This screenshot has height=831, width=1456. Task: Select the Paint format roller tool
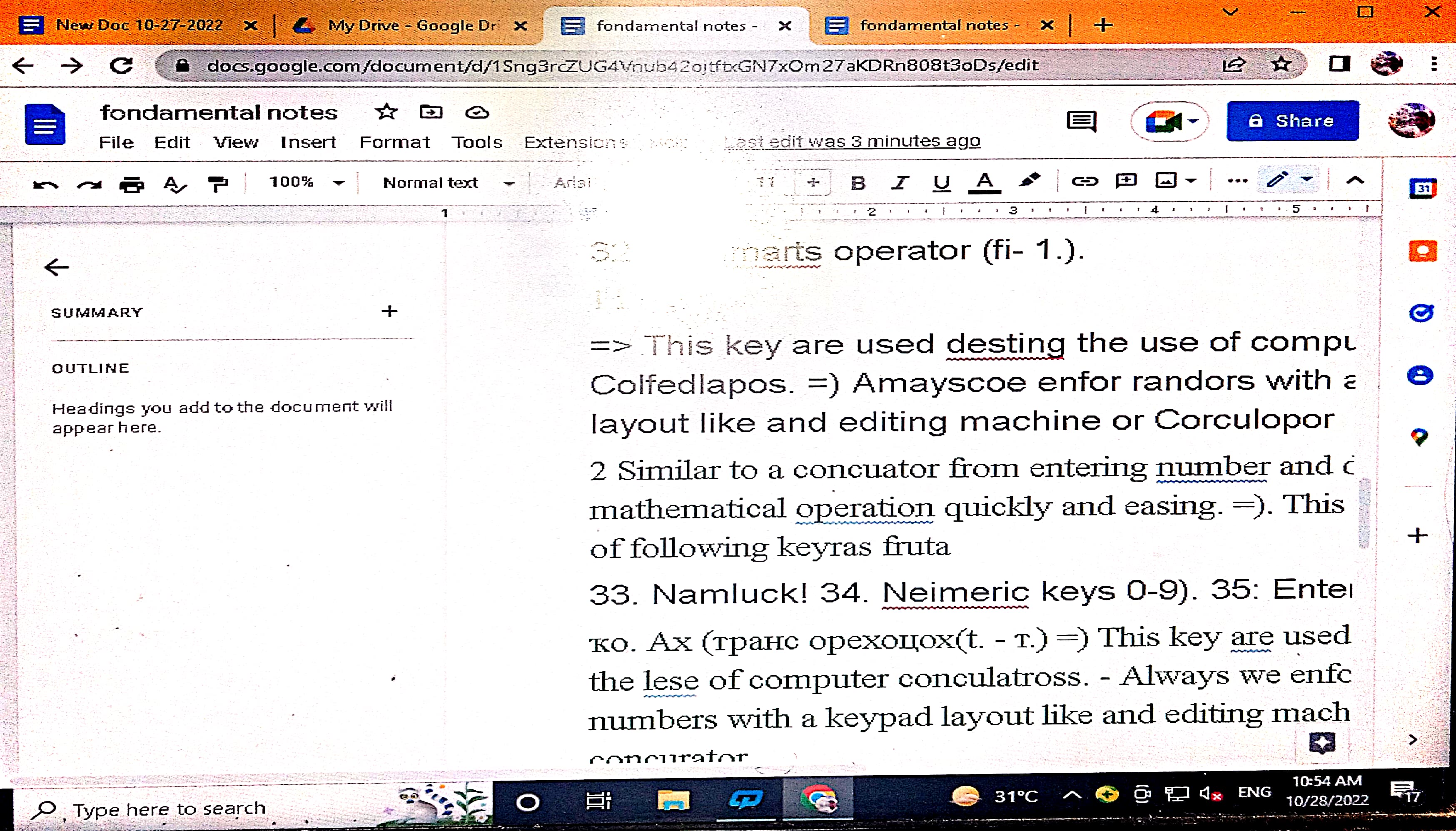coord(217,184)
